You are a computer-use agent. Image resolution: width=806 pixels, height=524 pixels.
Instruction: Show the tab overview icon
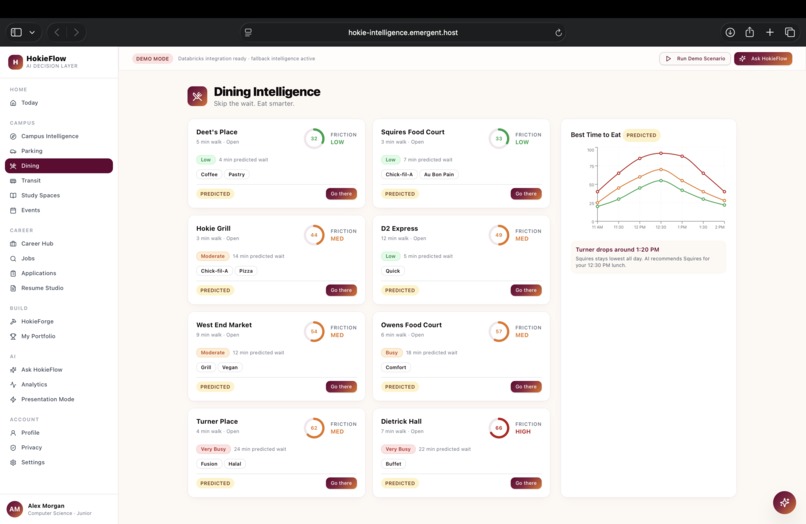790,32
